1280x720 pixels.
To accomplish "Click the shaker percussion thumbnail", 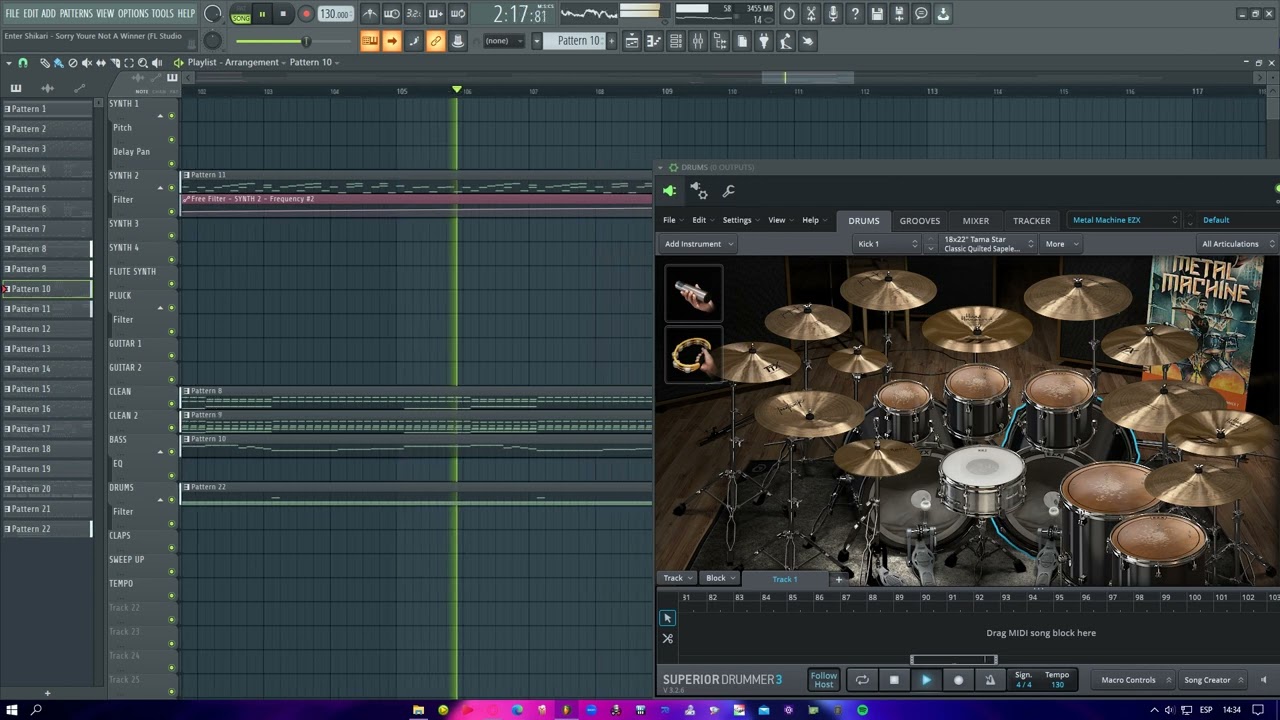I will pyautogui.click(x=693, y=294).
